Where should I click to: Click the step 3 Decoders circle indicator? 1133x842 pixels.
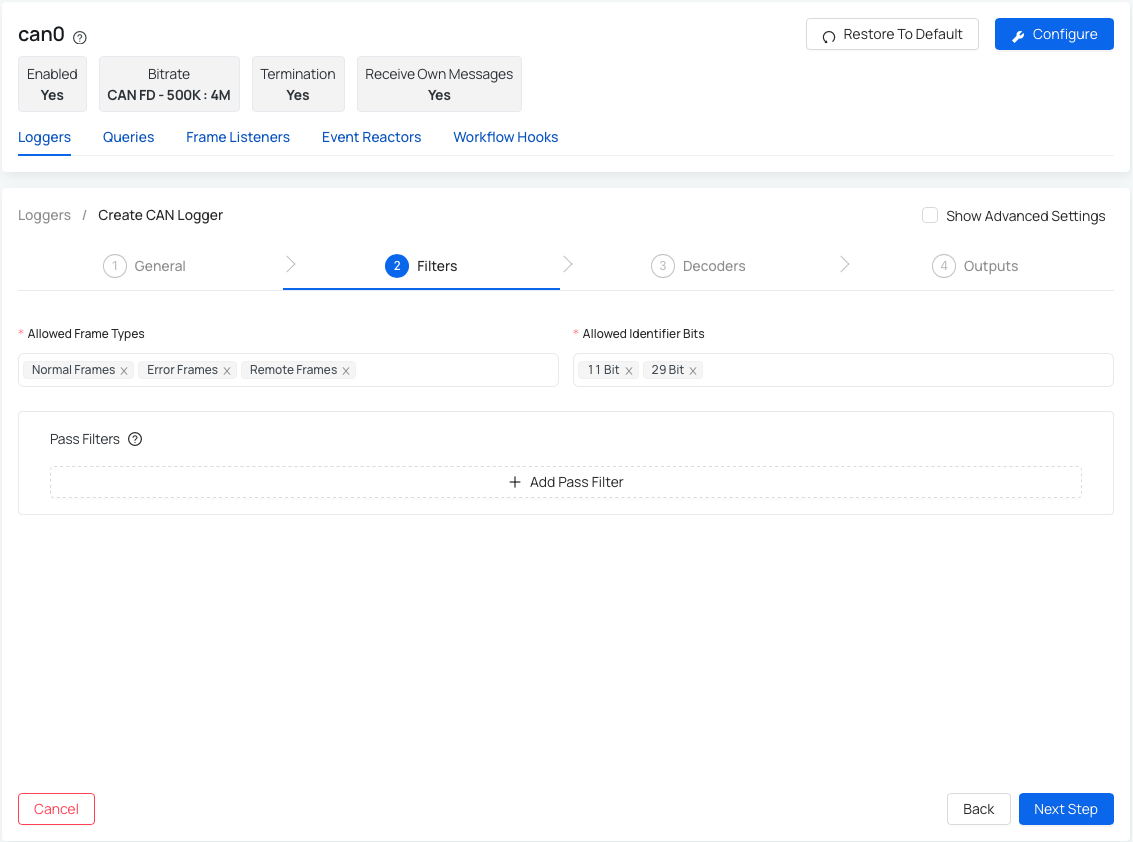pyautogui.click(x=662, y=266)
